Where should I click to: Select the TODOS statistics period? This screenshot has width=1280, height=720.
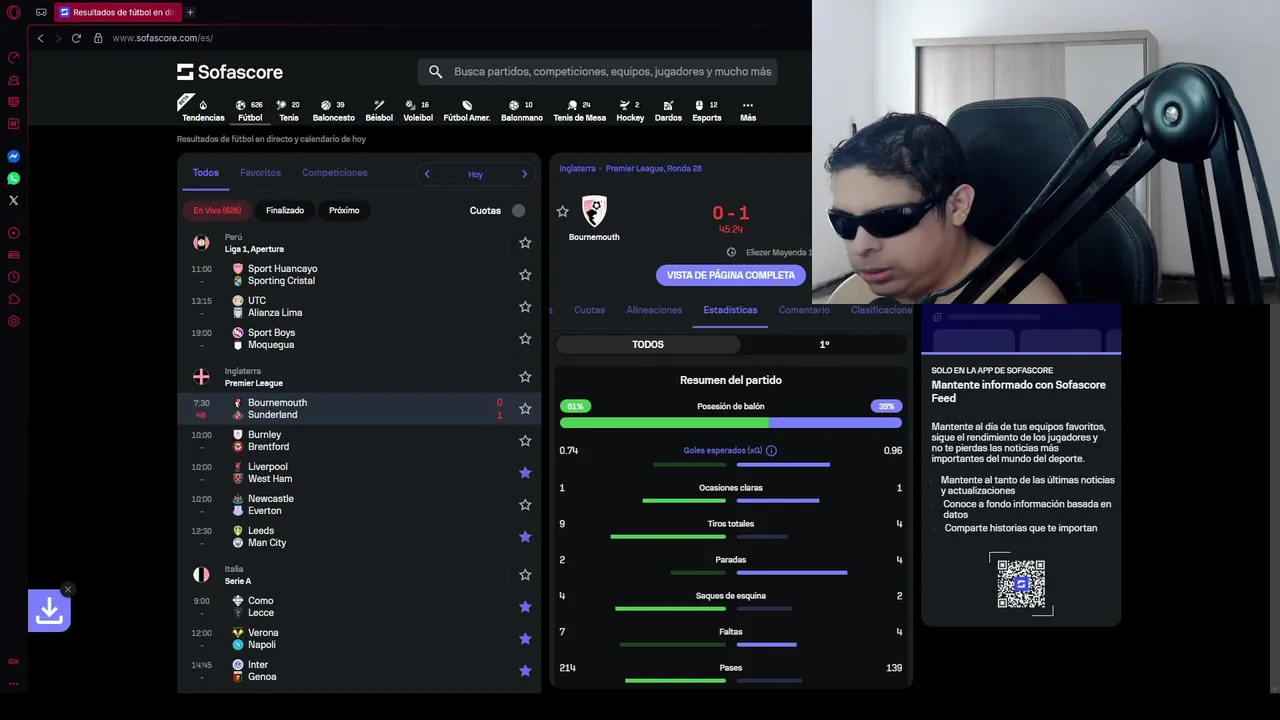click(x=648, y=344)
